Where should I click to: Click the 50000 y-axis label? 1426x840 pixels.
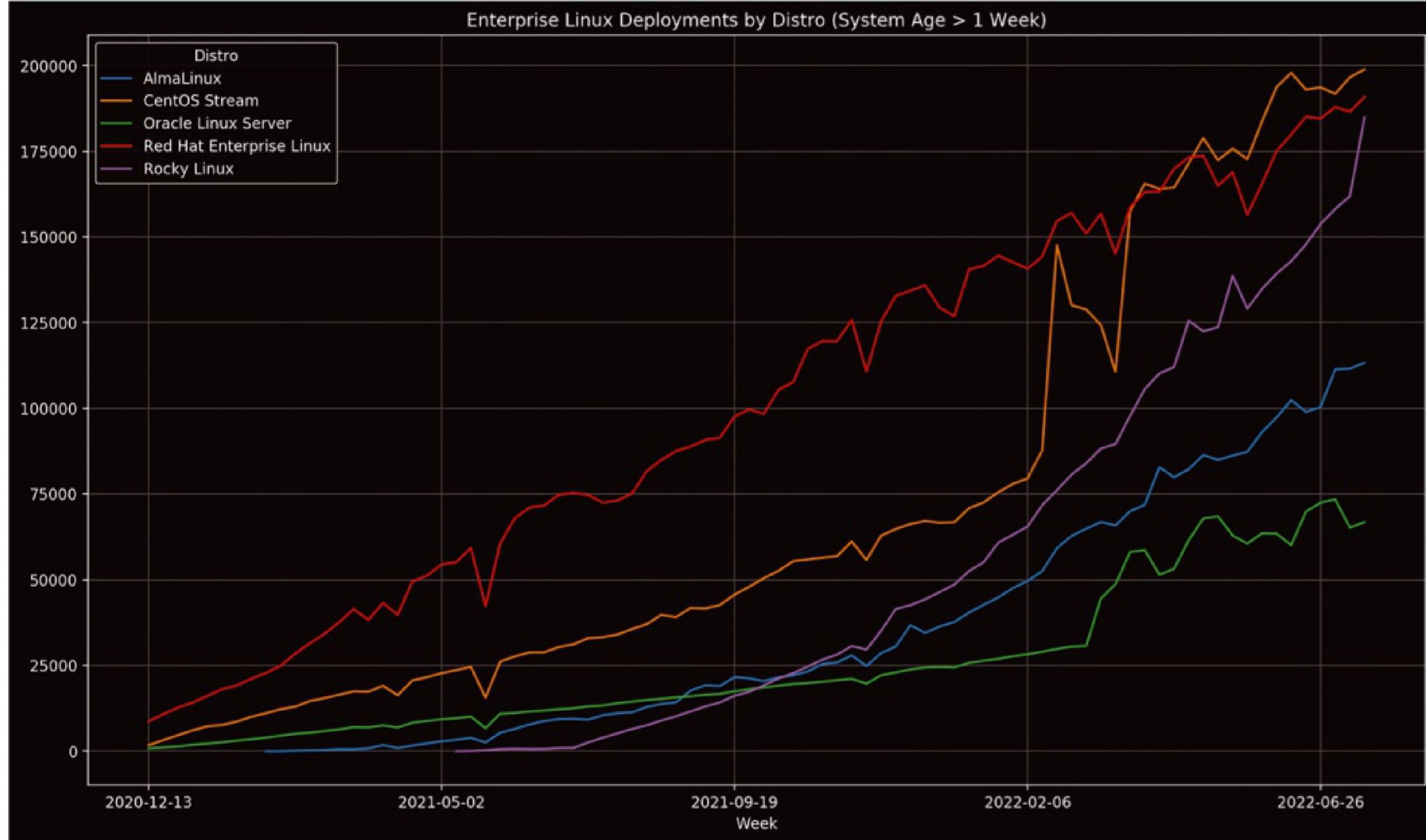53,580
